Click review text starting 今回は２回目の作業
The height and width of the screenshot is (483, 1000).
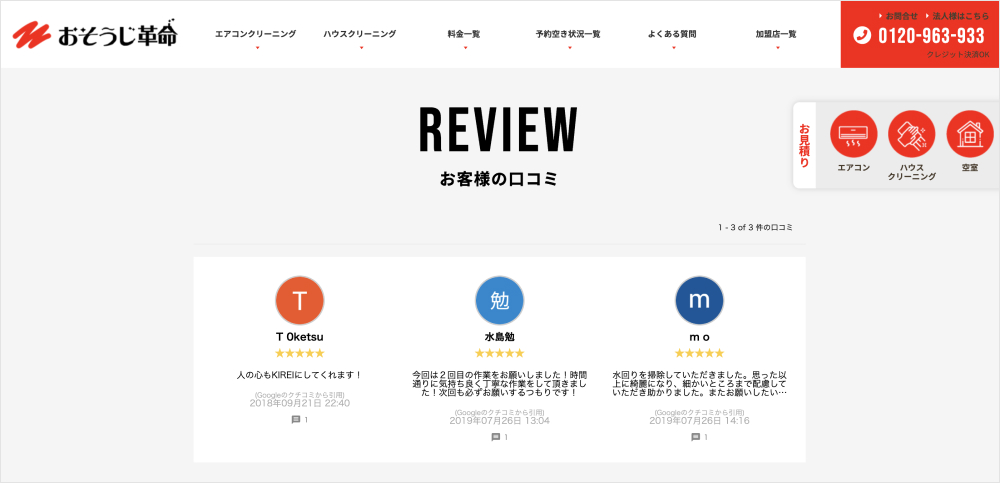[x=500, y=384]
